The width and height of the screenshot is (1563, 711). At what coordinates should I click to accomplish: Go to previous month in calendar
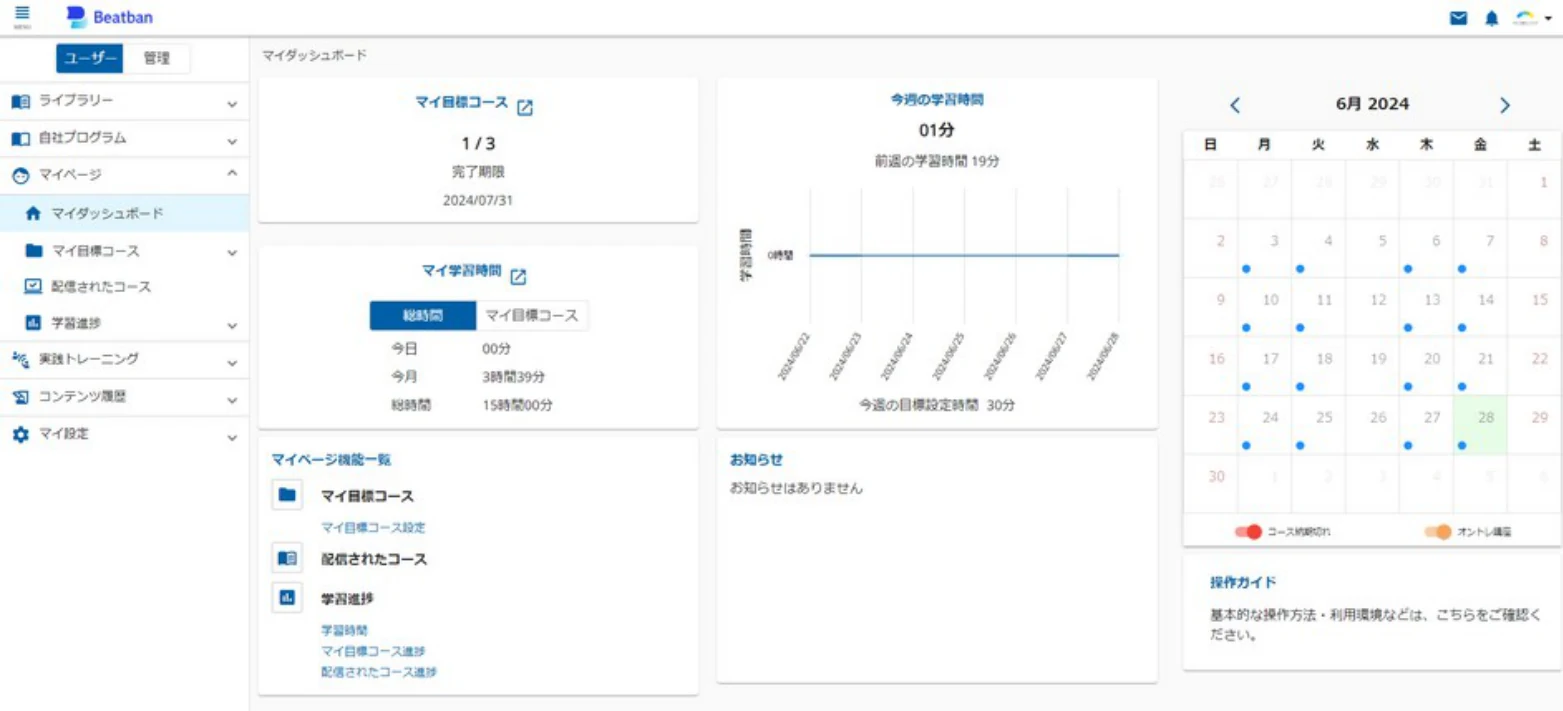[x=1235, y=105]
